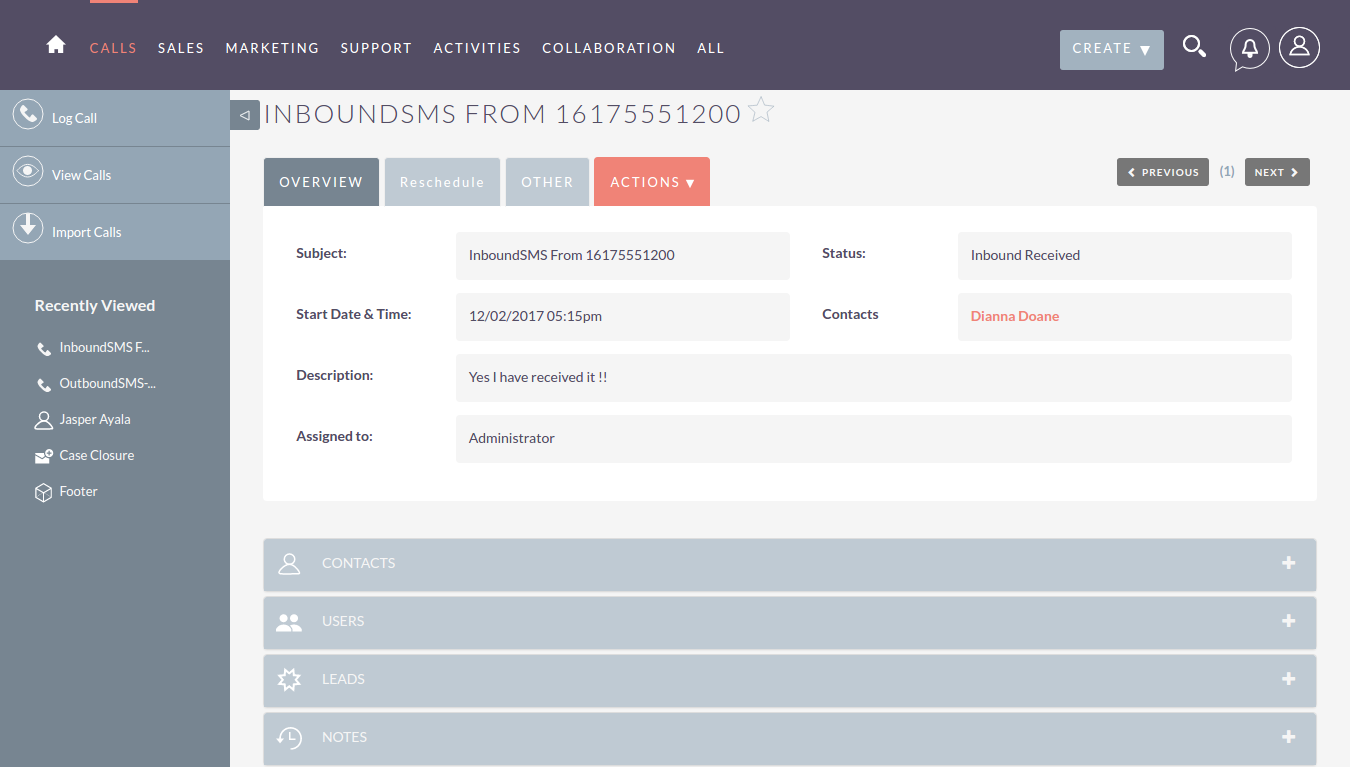This screenshot has width=1350, height=767.
Task: Click the Recently Viewed heading
Action: [95, 306]
